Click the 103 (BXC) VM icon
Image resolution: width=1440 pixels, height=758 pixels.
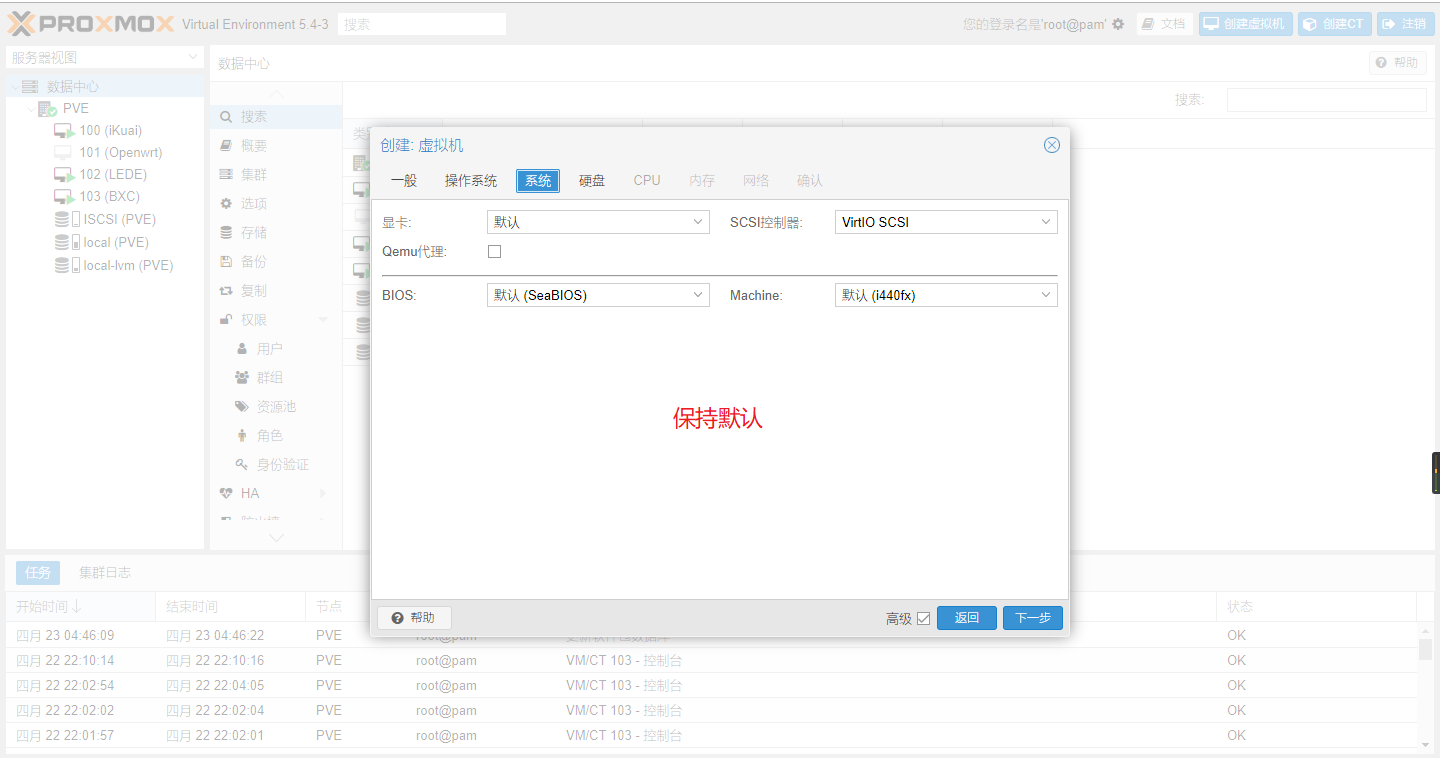click(x=64, y=197)
